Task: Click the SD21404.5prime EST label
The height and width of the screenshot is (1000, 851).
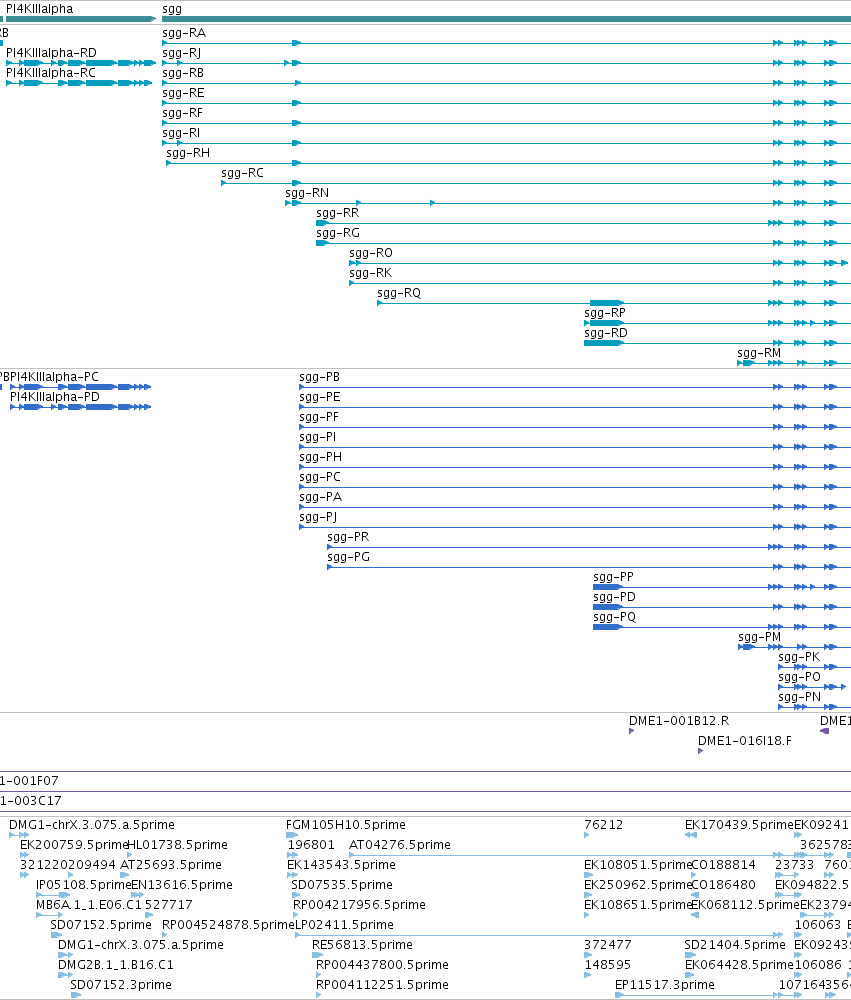Action: click(734, 945)
